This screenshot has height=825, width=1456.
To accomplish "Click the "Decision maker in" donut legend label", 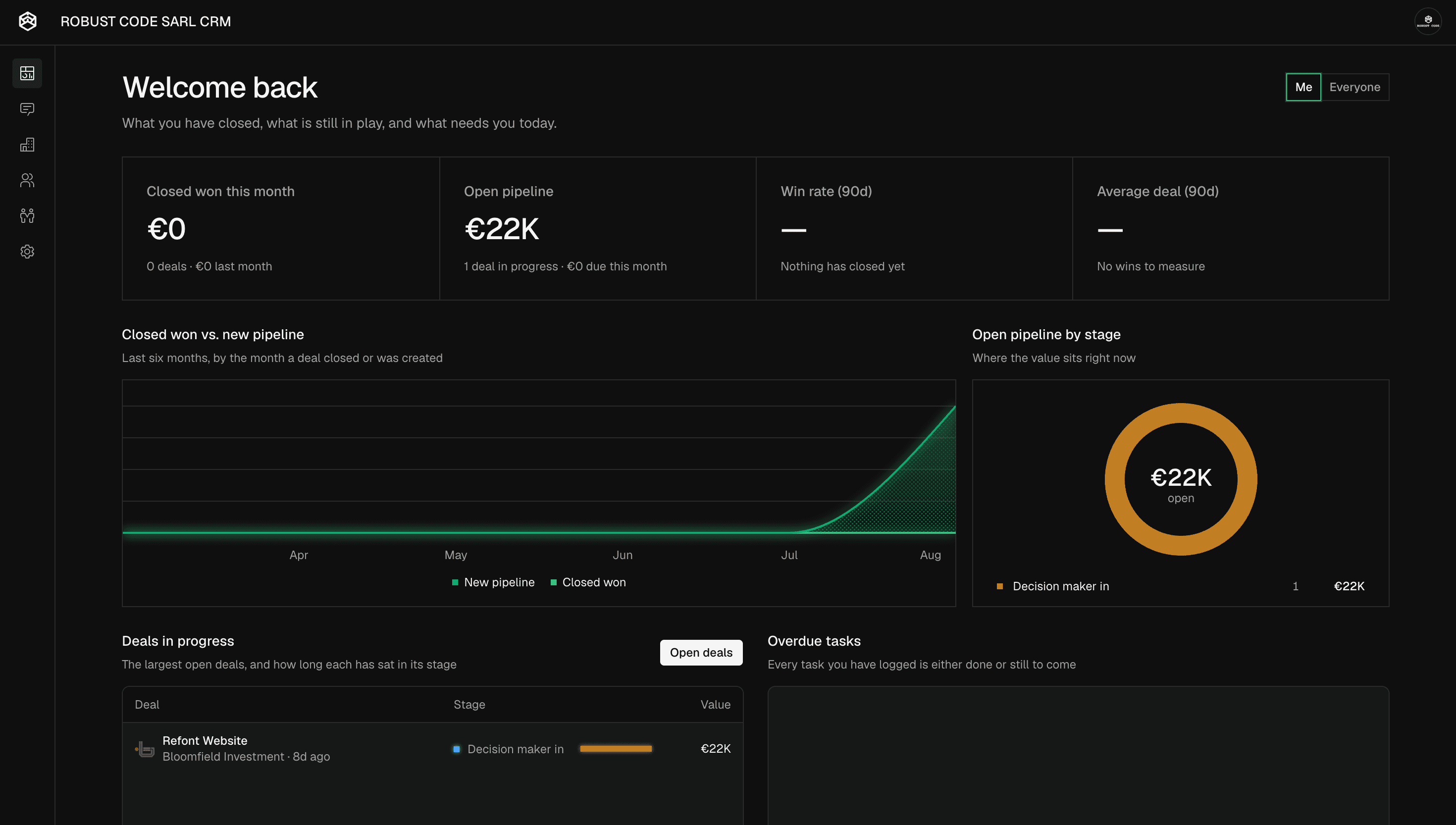I will [1061, 586].
